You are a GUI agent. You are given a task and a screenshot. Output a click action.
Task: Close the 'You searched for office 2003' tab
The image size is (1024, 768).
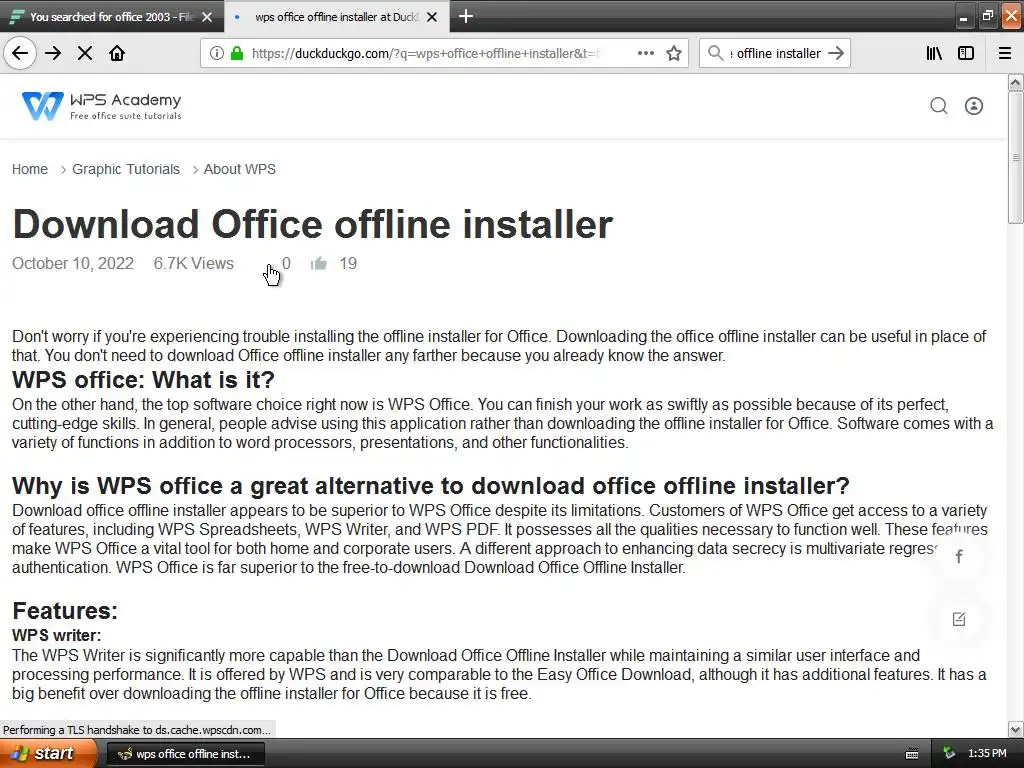[207, 17]
